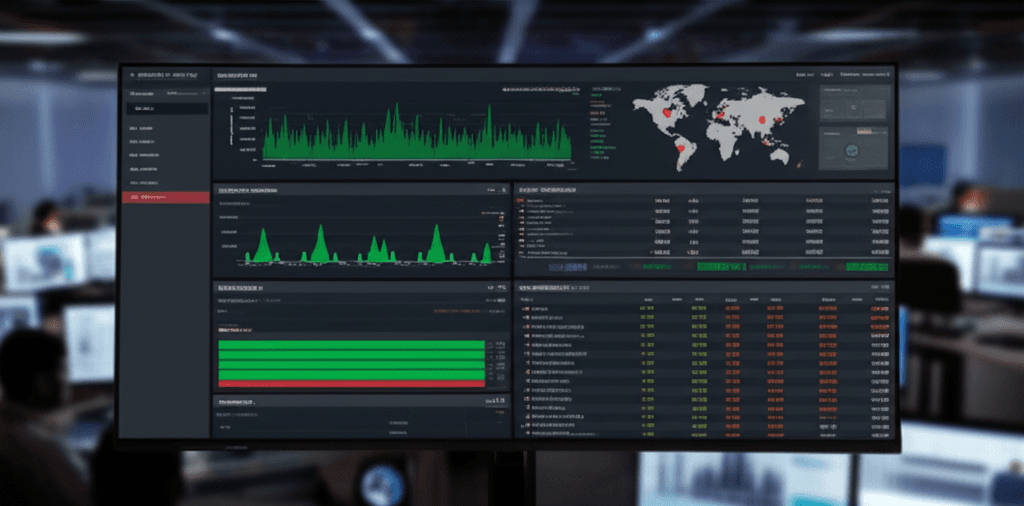Click the red bar beneath the green horizontal bars
This screenshot has width=1024, height=506.
point(351,385)
